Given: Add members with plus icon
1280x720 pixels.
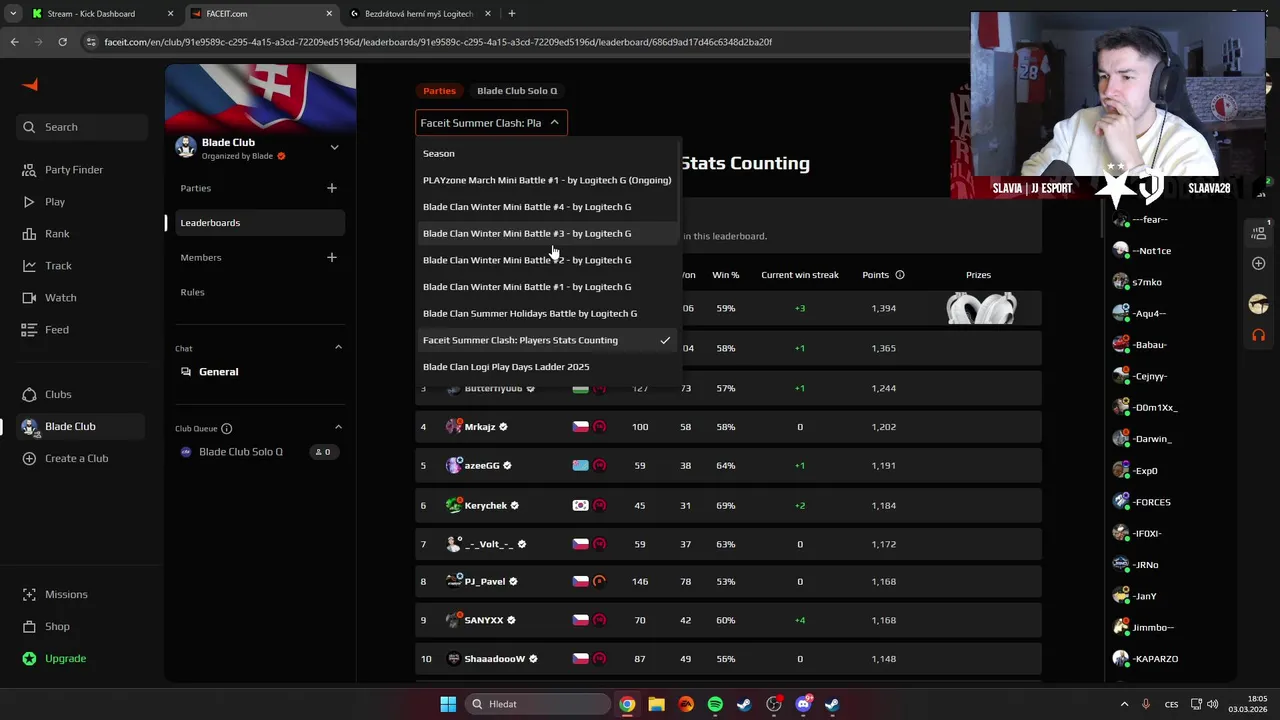Looking at the screenshot, I should 332,257.
